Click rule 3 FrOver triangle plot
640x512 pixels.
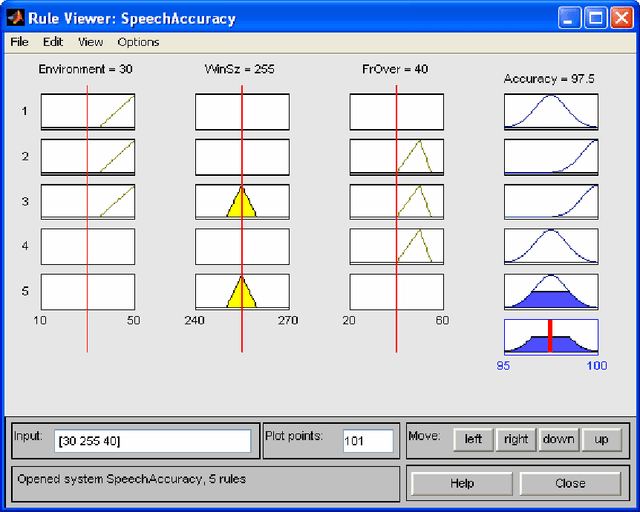point(397,202)
